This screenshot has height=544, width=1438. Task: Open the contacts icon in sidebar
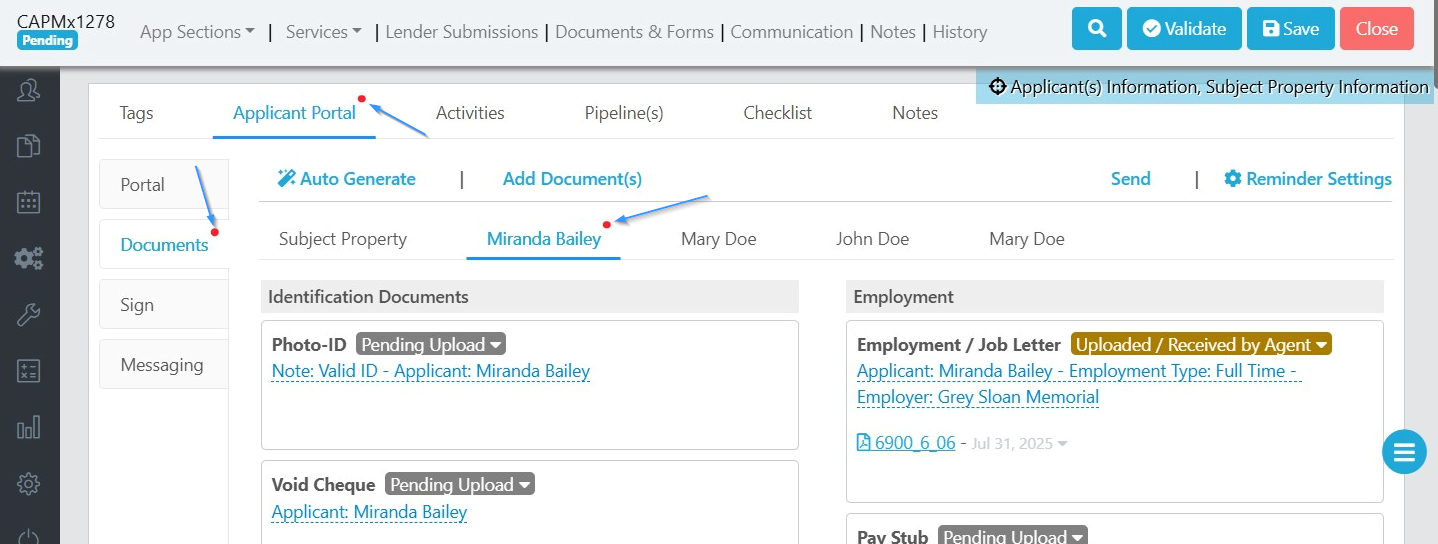click(29, 91)
